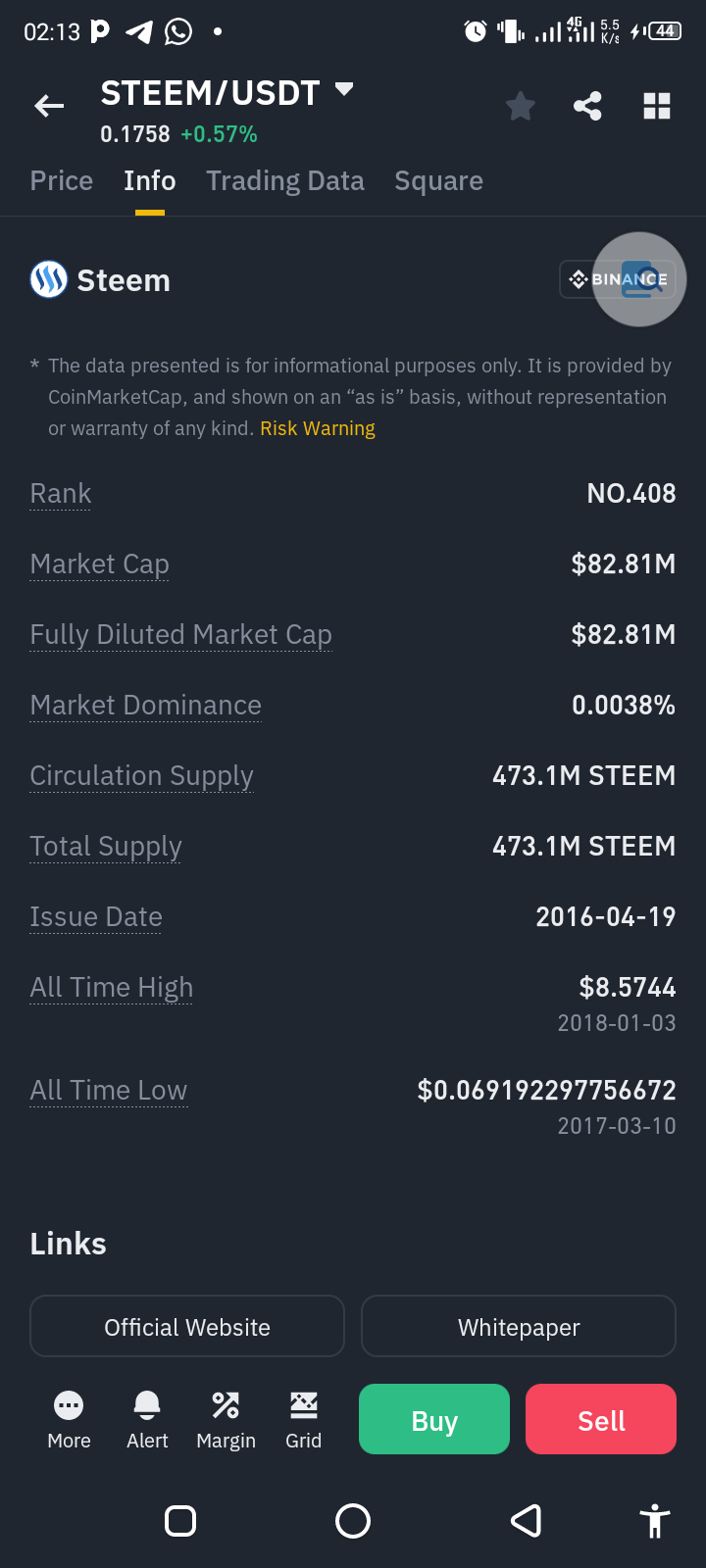Viewport: 706px width, 1568px height.
Task: Open the share icon
Action: [x=588, y=106]
